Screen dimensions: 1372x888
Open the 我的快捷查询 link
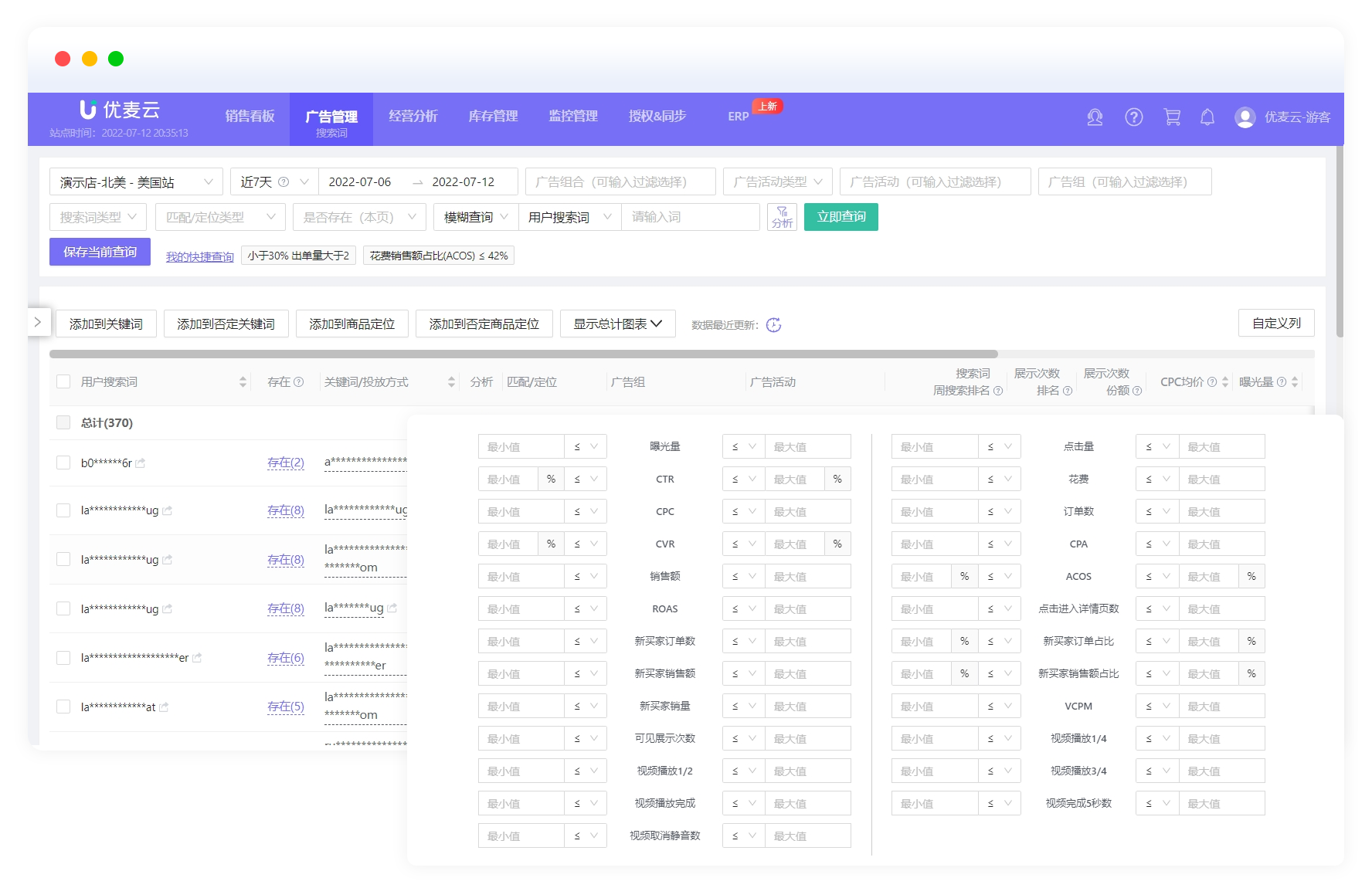[199, 256]
